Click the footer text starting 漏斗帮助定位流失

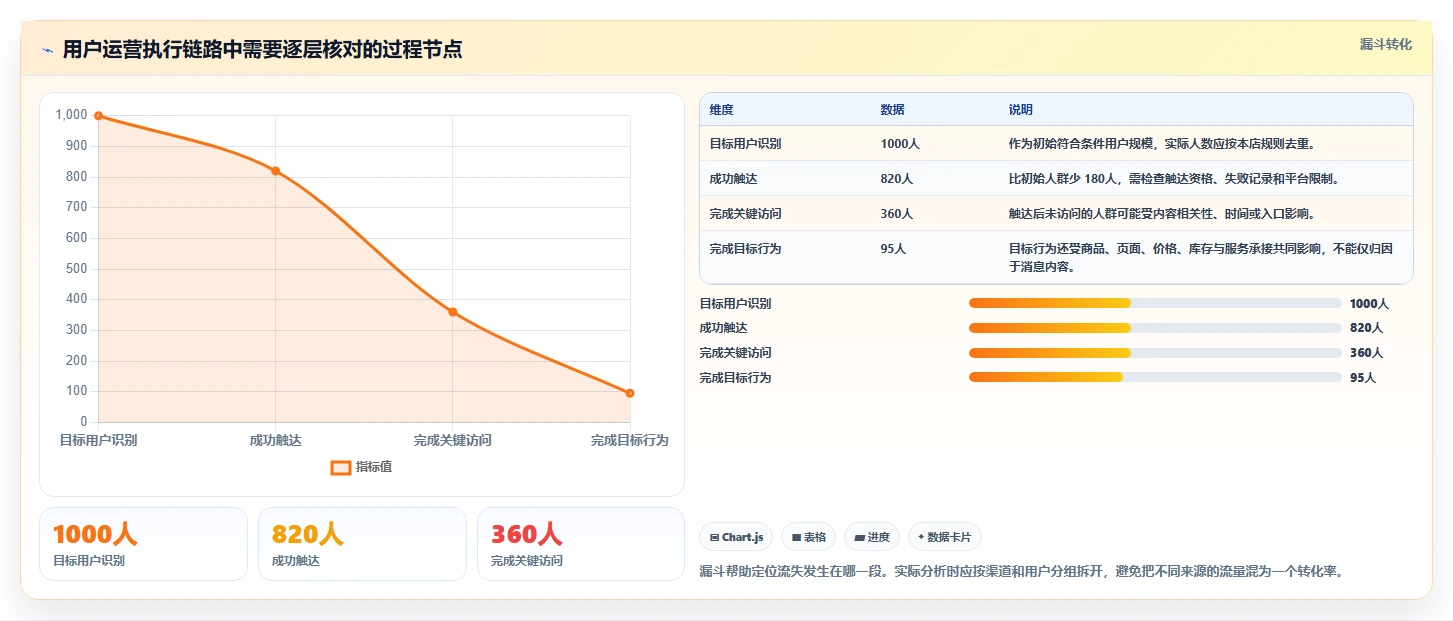pos(1021,571)
